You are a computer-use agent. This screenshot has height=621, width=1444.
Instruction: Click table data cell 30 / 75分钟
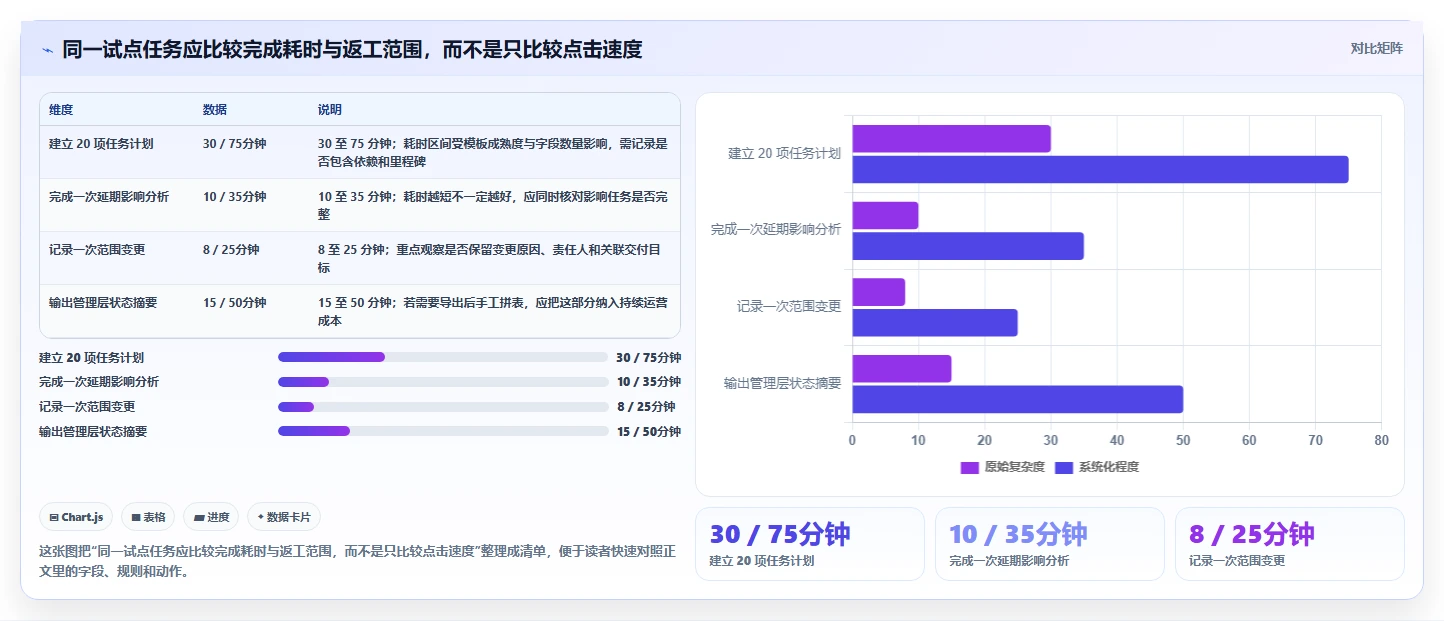coord(235,144)
